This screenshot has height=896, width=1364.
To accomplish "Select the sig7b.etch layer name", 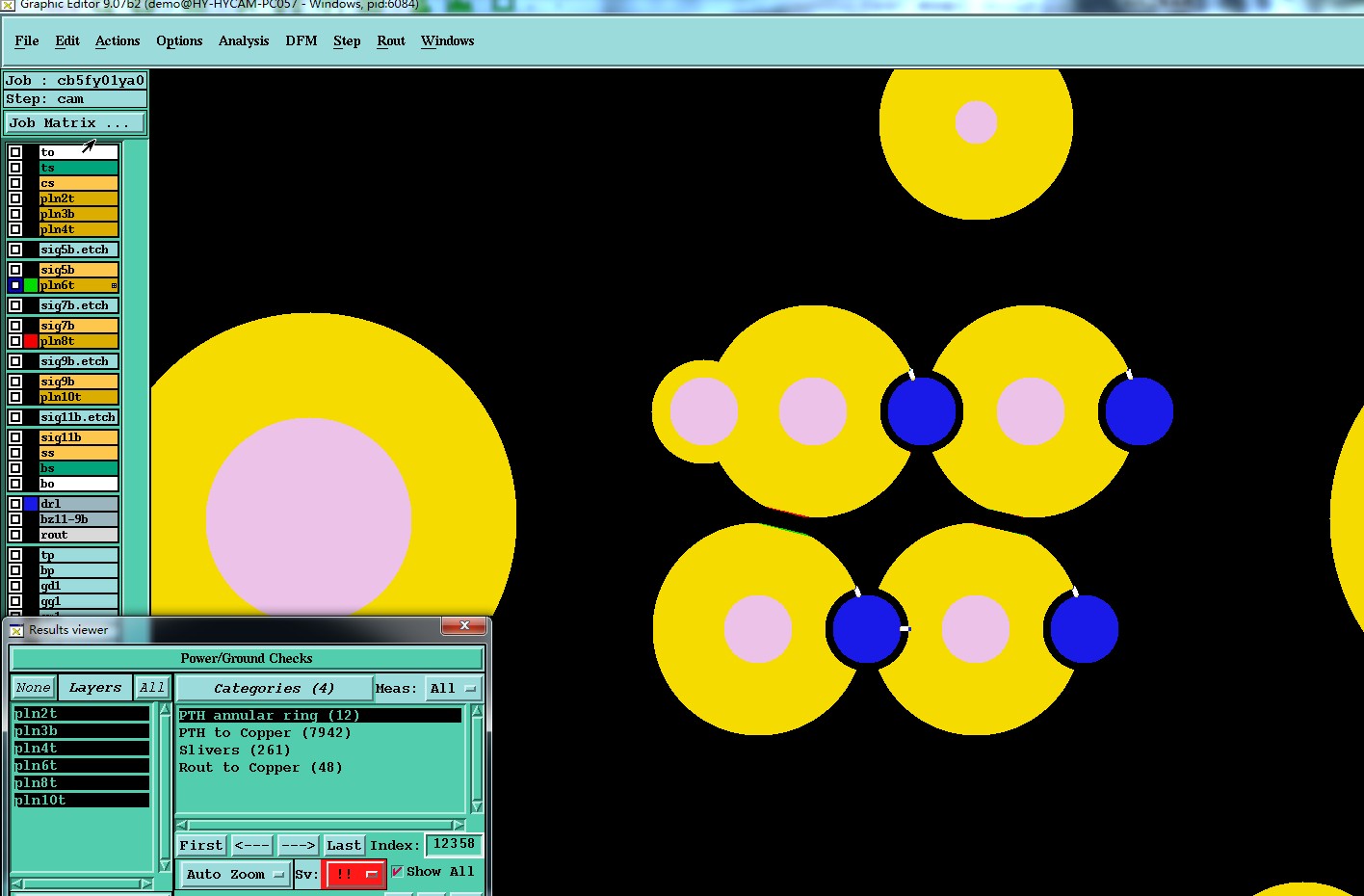I will click(79, 305).
